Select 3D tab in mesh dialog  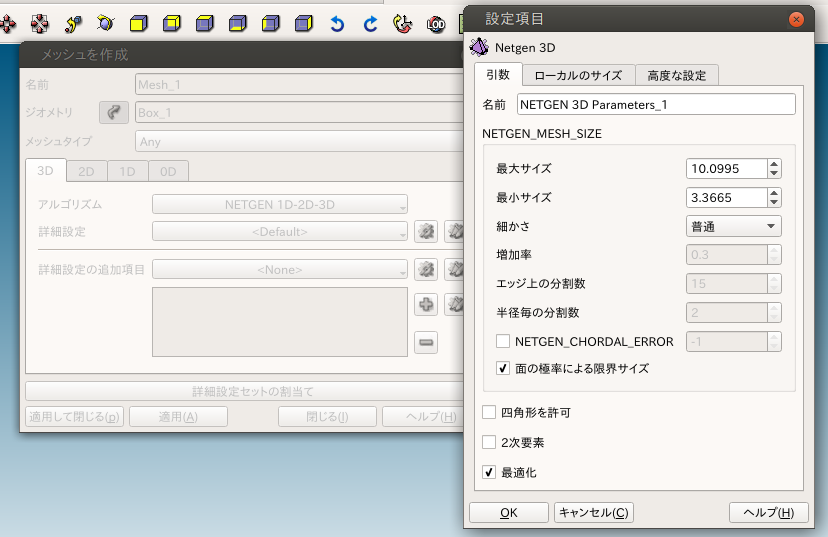(x=45, y=171)
